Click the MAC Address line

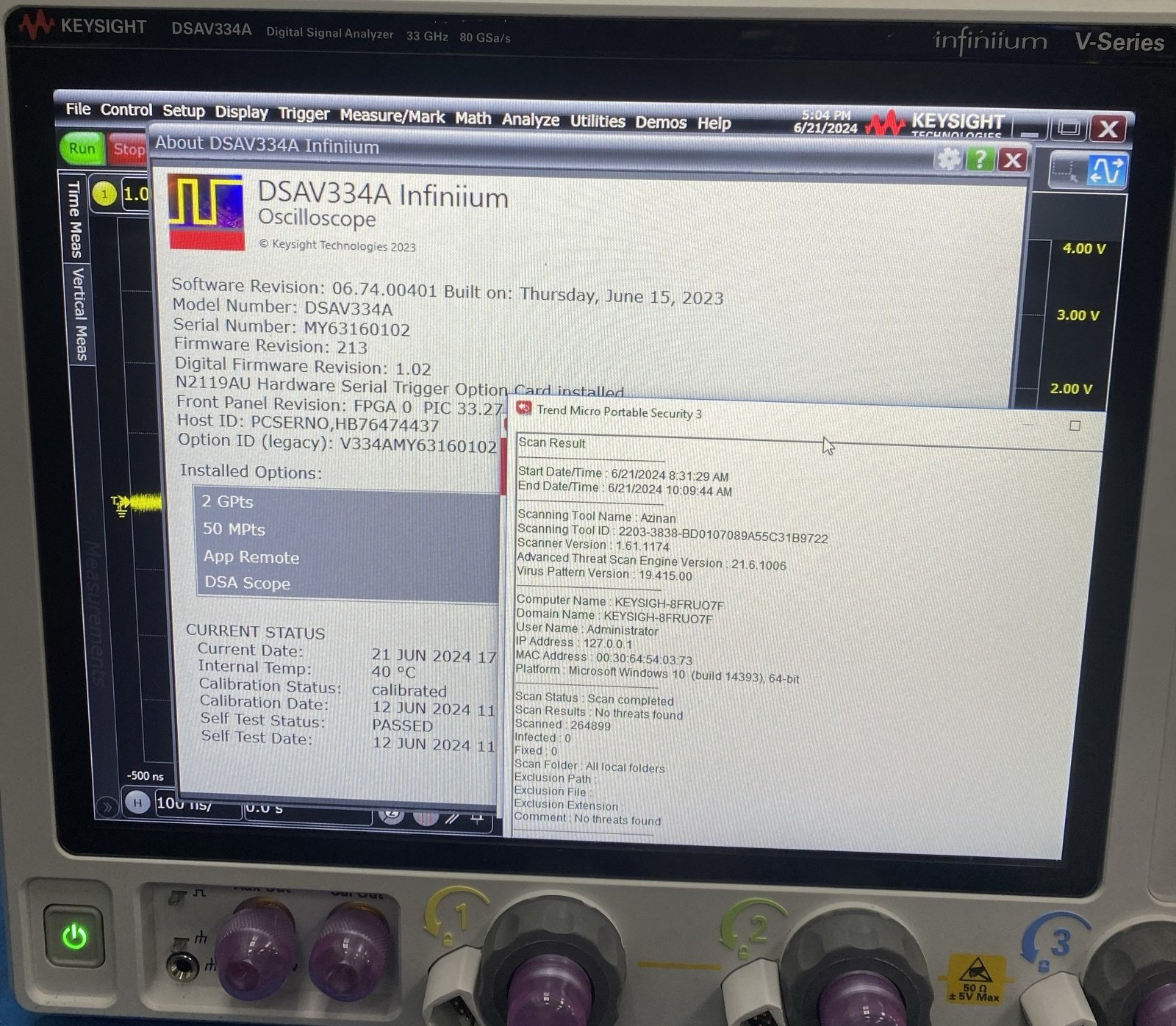click(603, 658)
